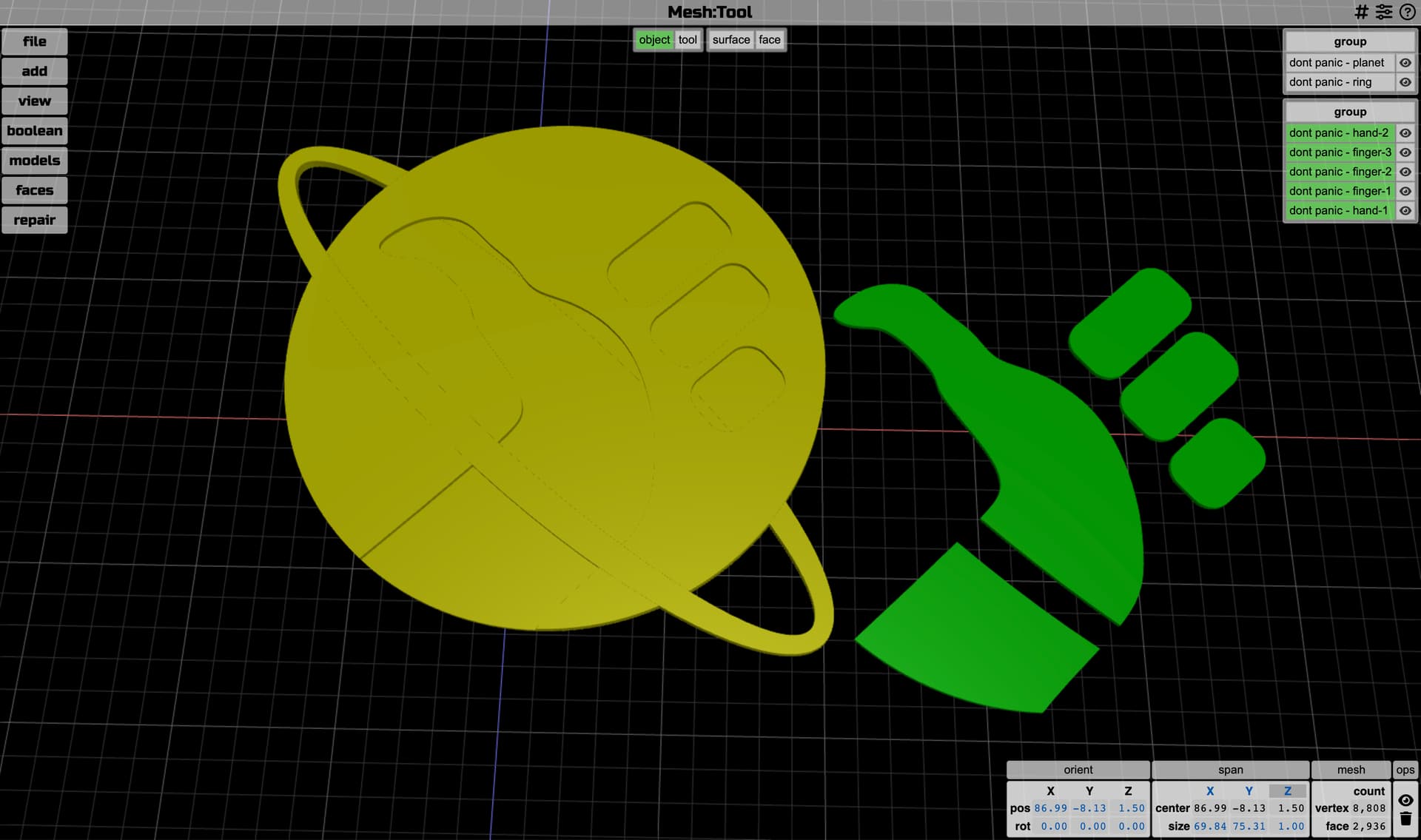Click the eye icon in the ops panel

1405,800
